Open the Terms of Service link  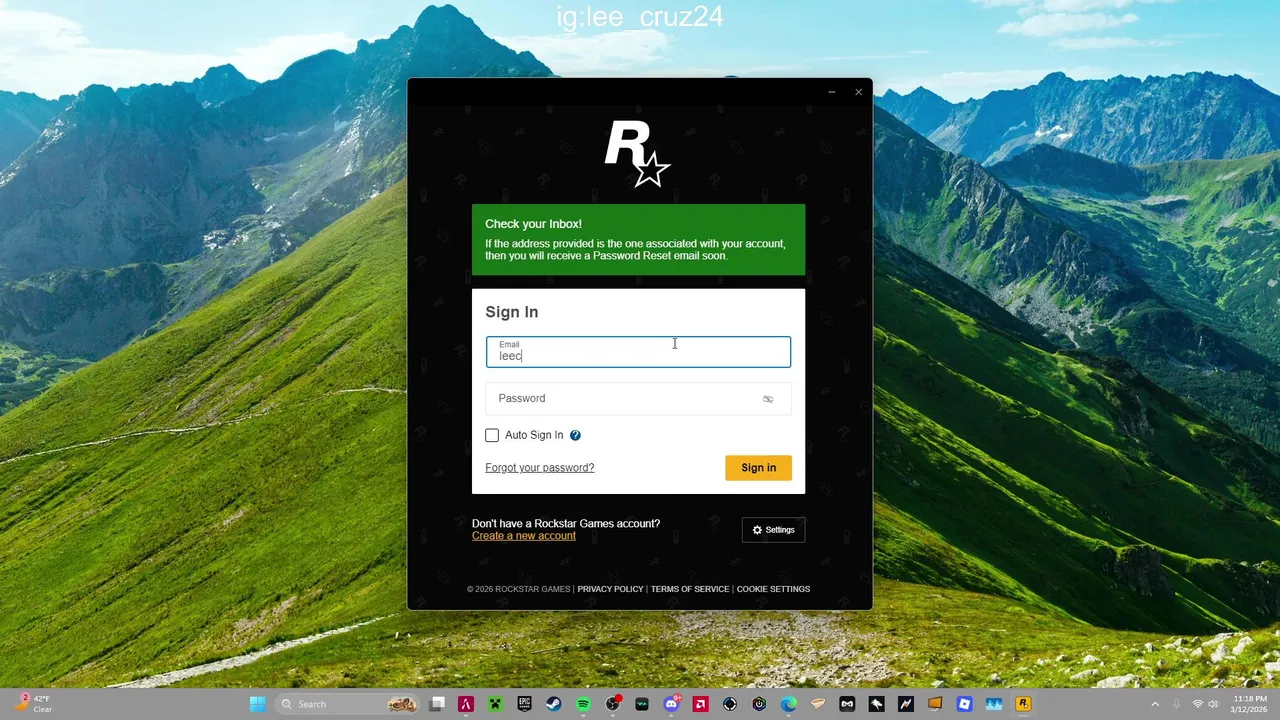click(690, 589)
